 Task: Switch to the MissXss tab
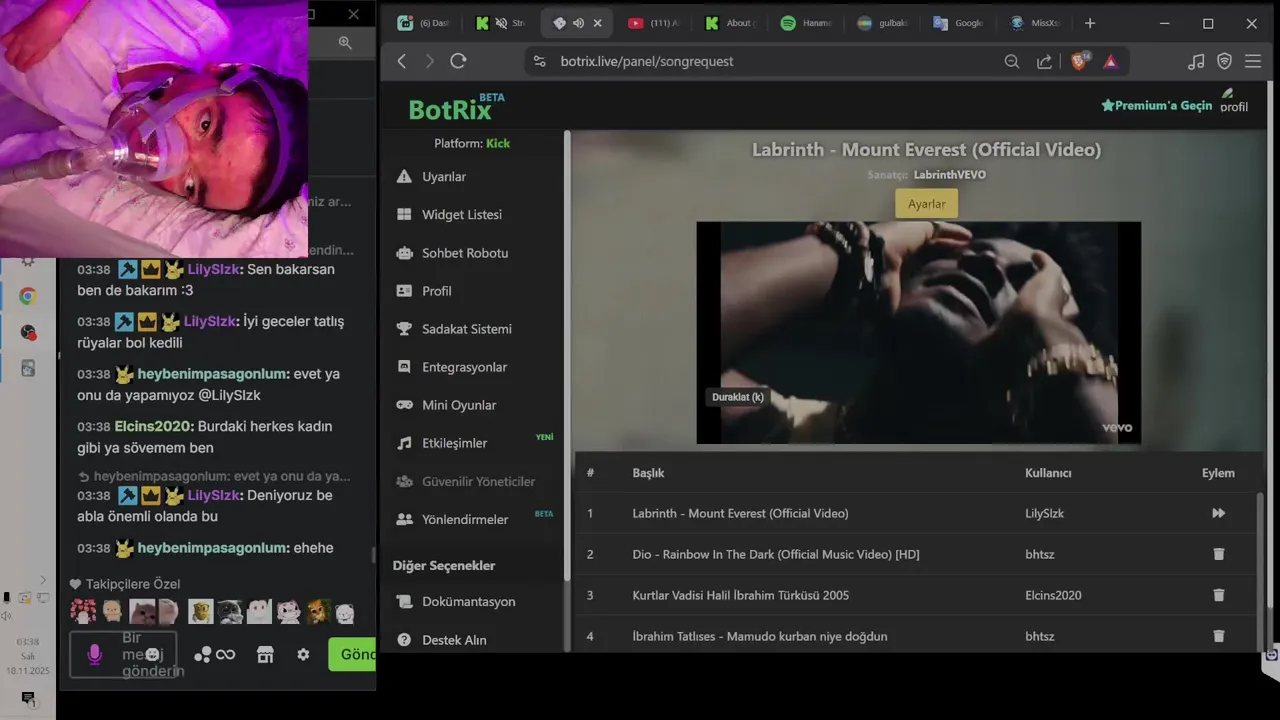tap(1034, 23)
